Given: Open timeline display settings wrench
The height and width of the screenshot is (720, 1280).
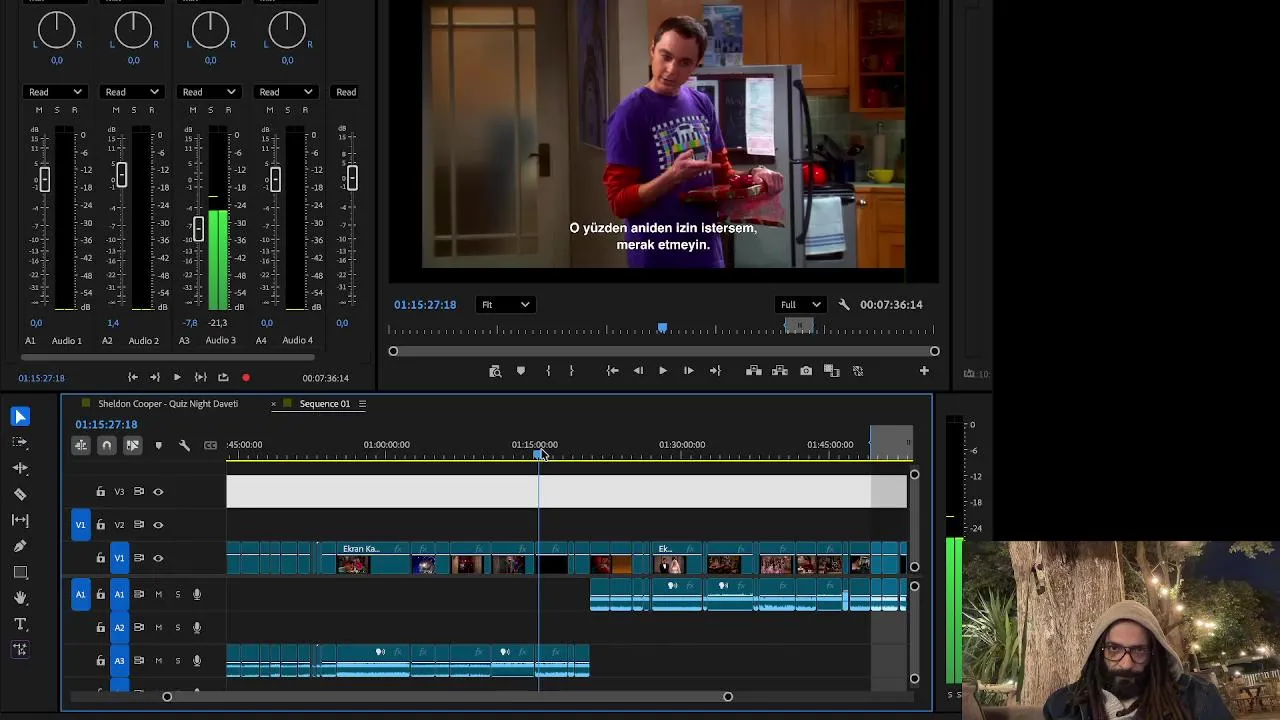Looking at the screenshot, I should (x=184, y=445).
